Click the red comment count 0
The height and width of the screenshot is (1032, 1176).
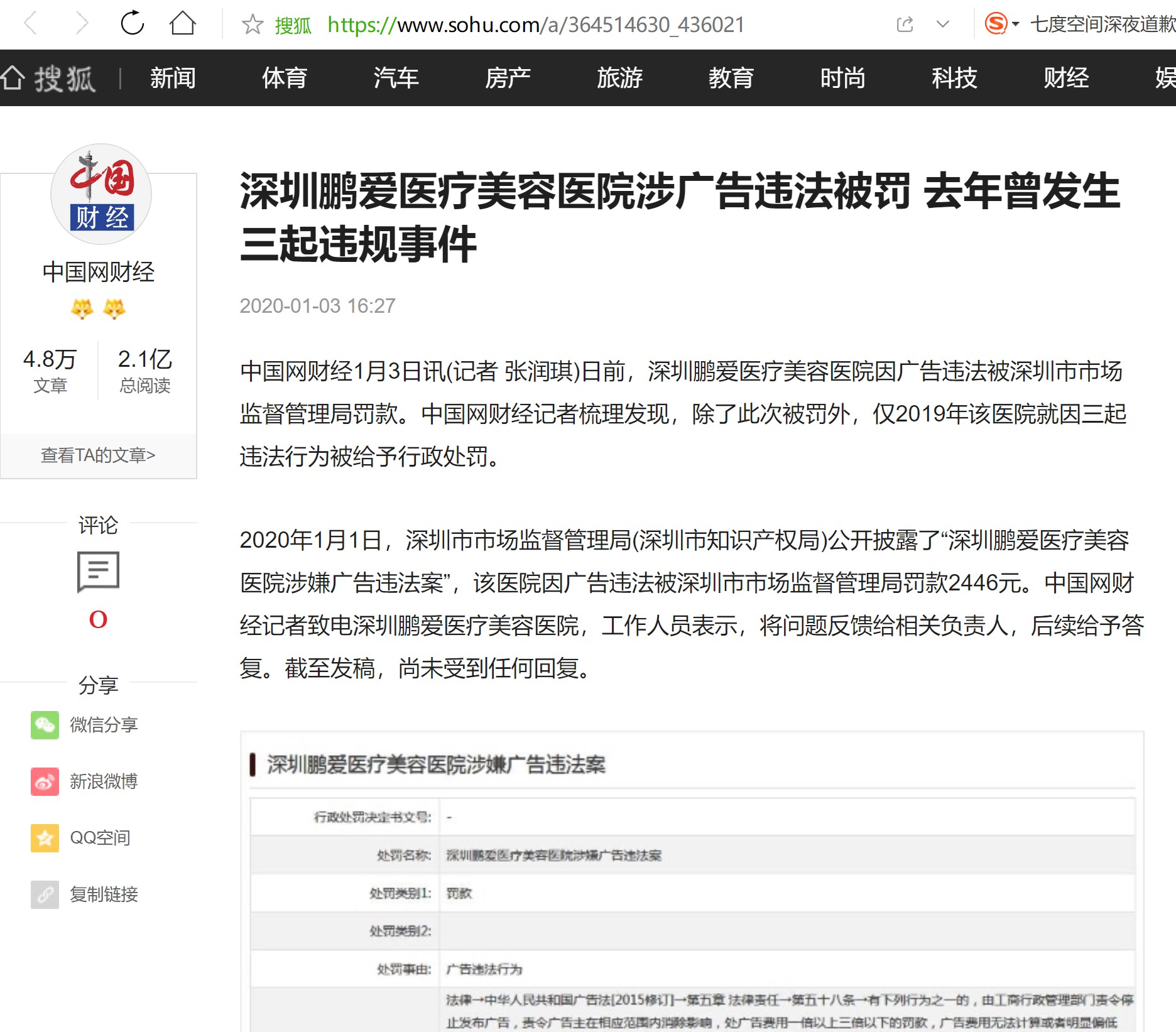pos(98,619)
